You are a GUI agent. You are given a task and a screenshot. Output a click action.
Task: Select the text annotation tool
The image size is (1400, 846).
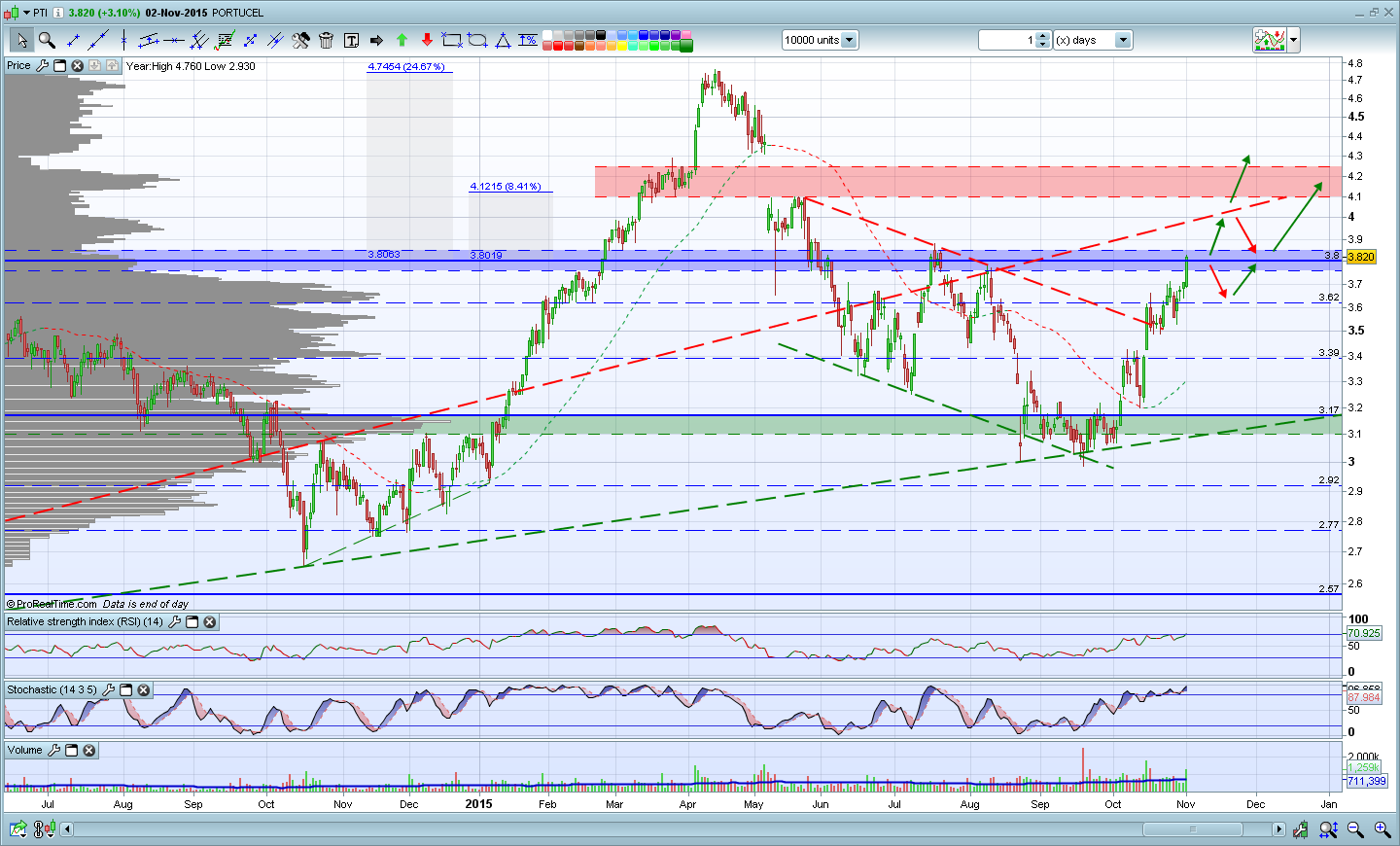(351, 40)
